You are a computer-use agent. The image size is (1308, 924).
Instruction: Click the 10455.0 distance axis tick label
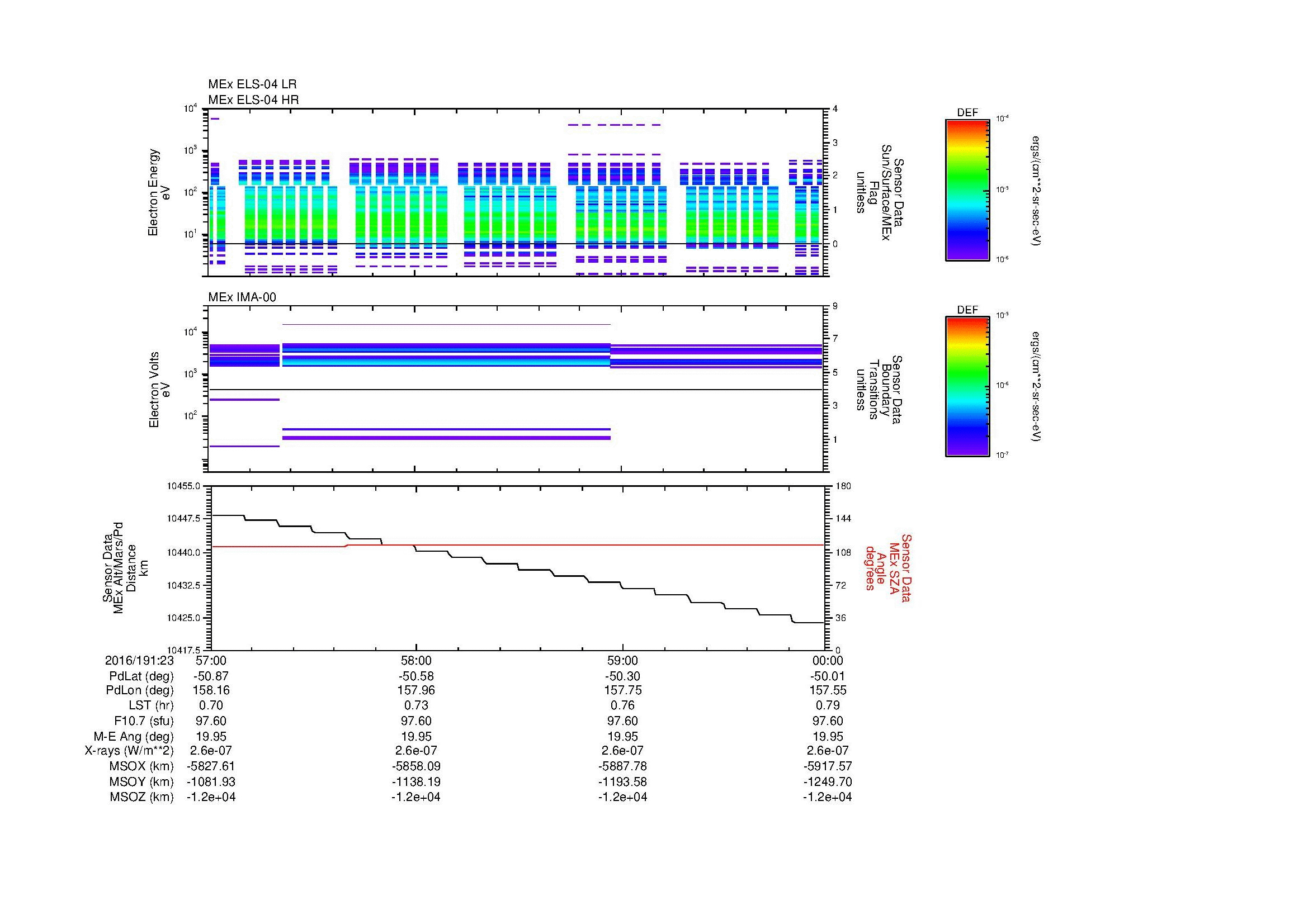(183, 486)
